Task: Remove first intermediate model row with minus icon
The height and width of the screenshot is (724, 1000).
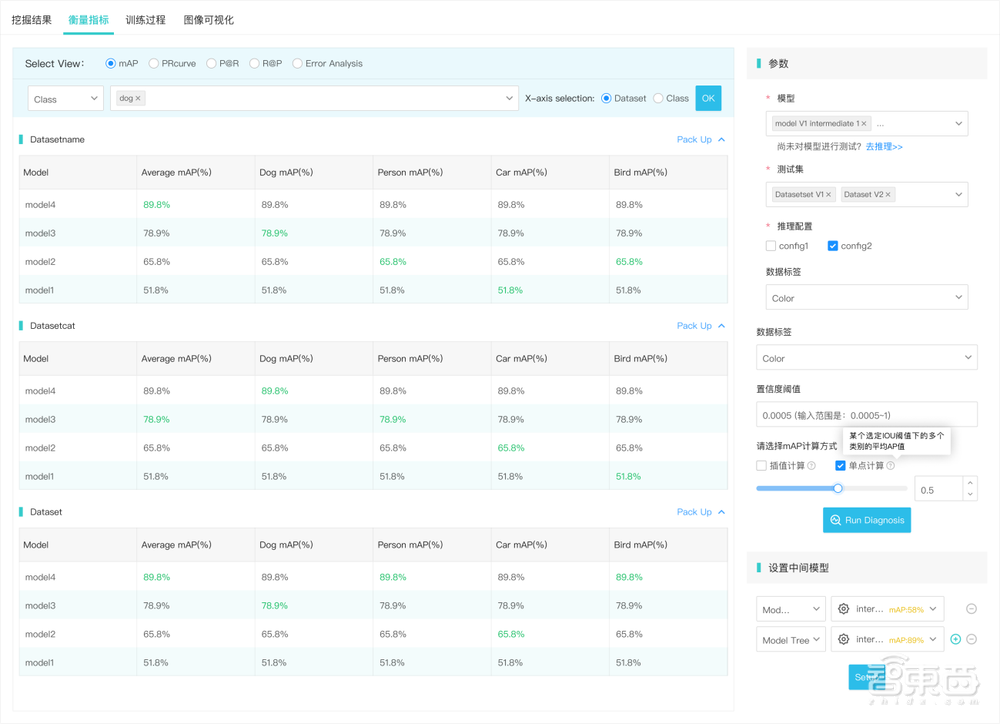Action: click(x=971, y=609)
